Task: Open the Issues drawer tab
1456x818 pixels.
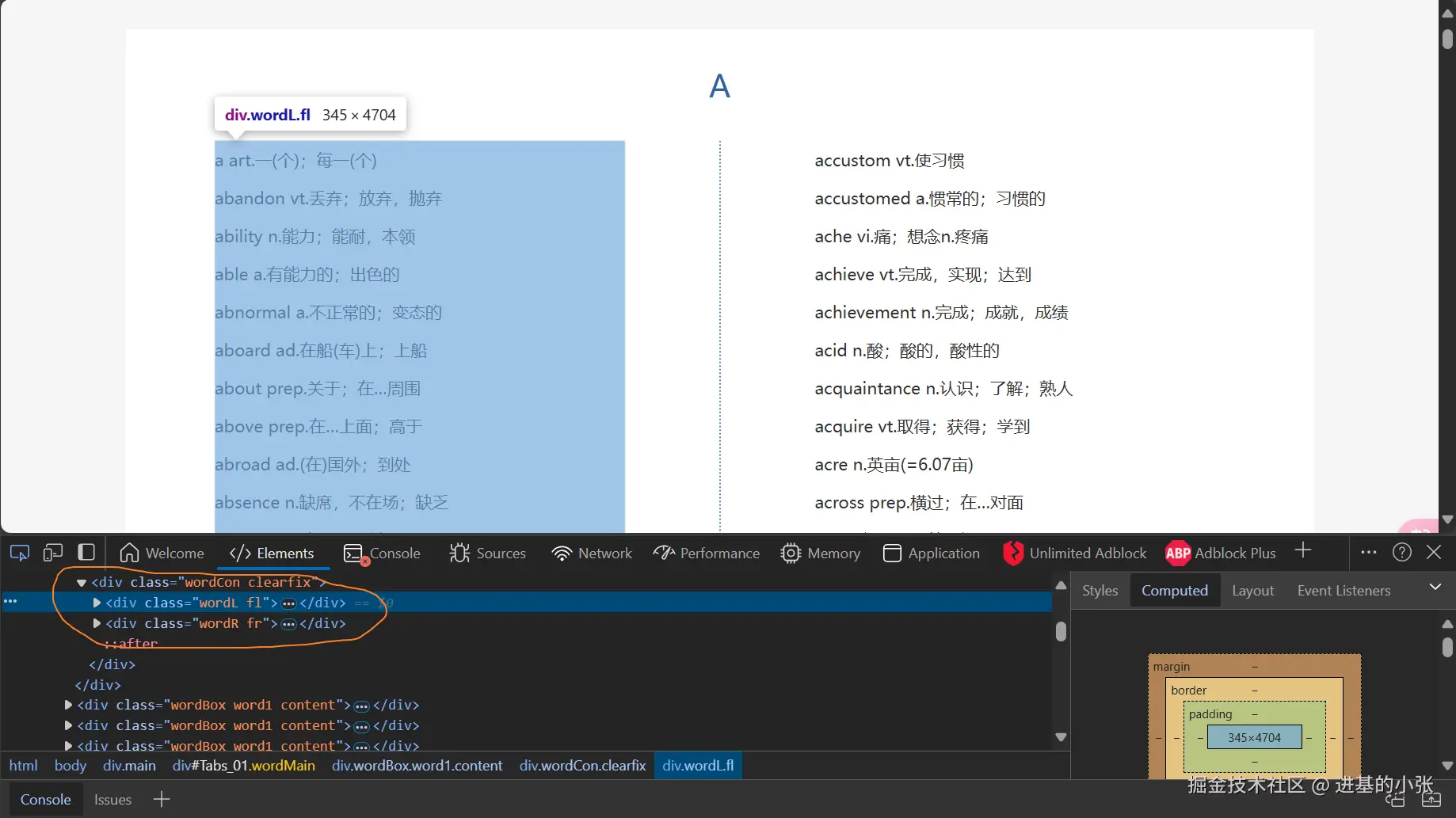Action: tap(113, 800)
